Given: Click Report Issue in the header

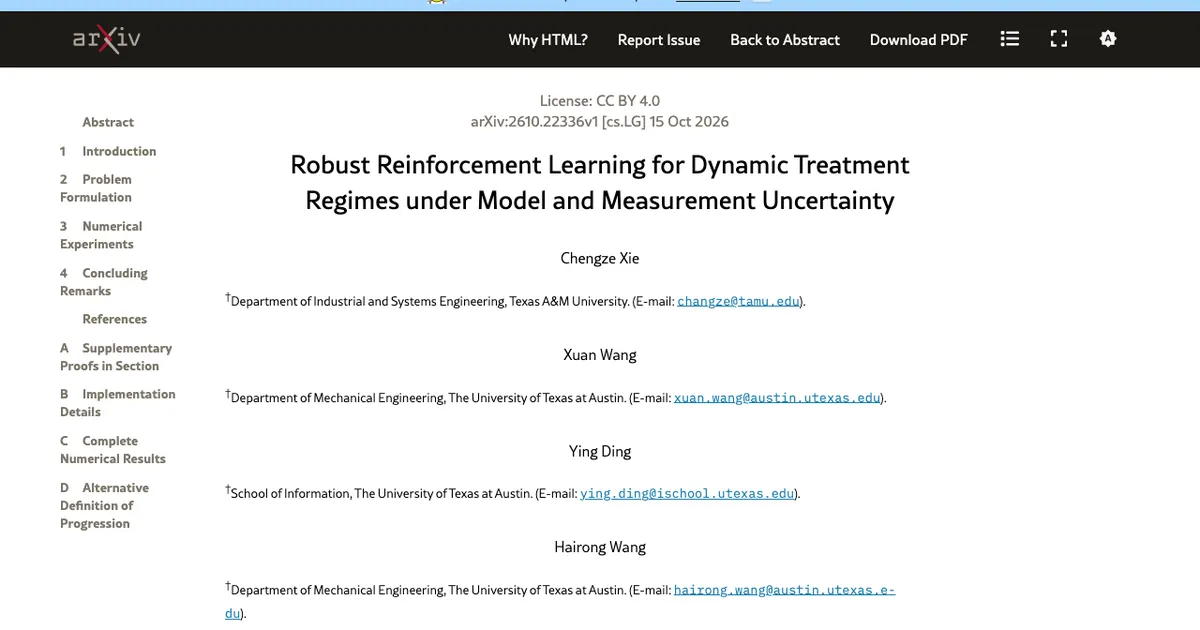Looking at the screenshot, I should point(659,40).
